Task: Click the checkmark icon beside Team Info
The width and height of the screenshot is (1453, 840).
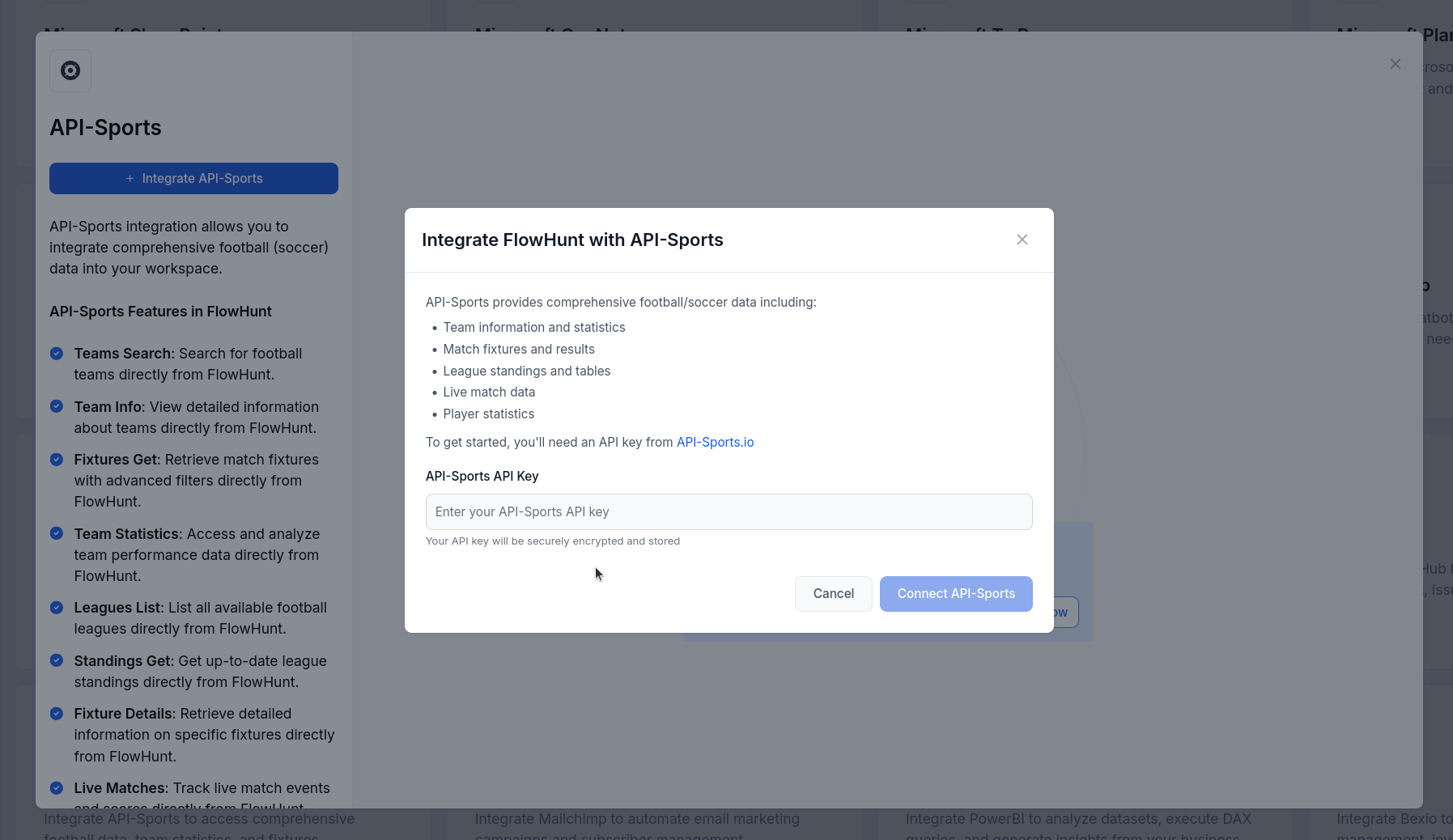Action: 57,406
